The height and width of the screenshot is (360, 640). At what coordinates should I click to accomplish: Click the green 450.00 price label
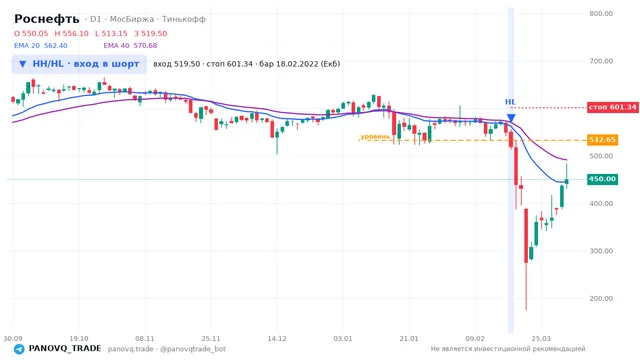pyautogui.click(x=602, y=179)
